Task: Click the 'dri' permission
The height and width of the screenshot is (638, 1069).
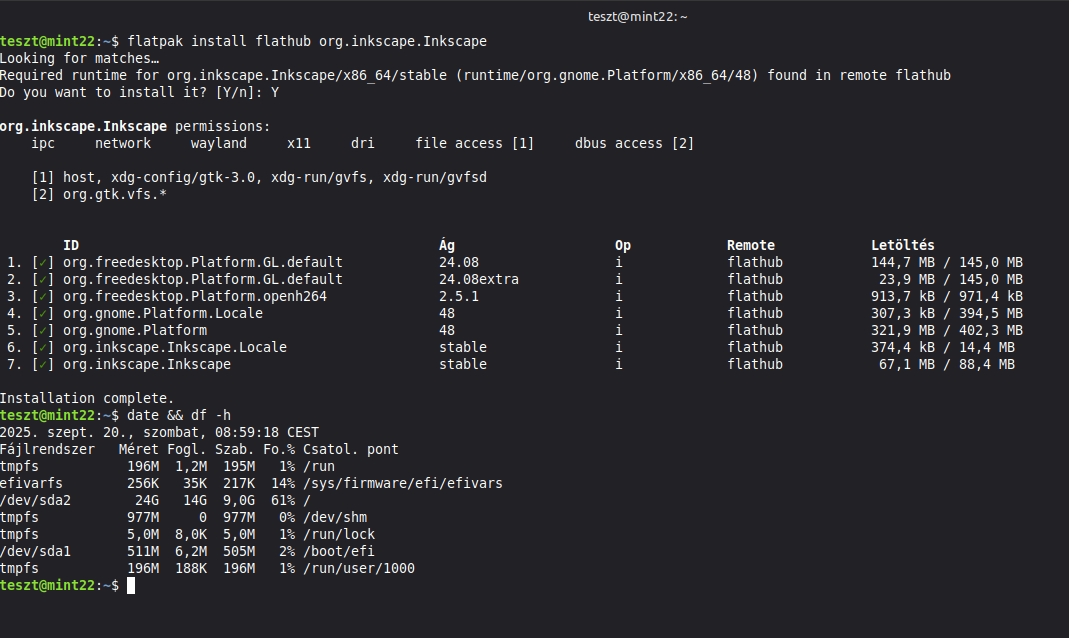Action: (x=363, y=144)
